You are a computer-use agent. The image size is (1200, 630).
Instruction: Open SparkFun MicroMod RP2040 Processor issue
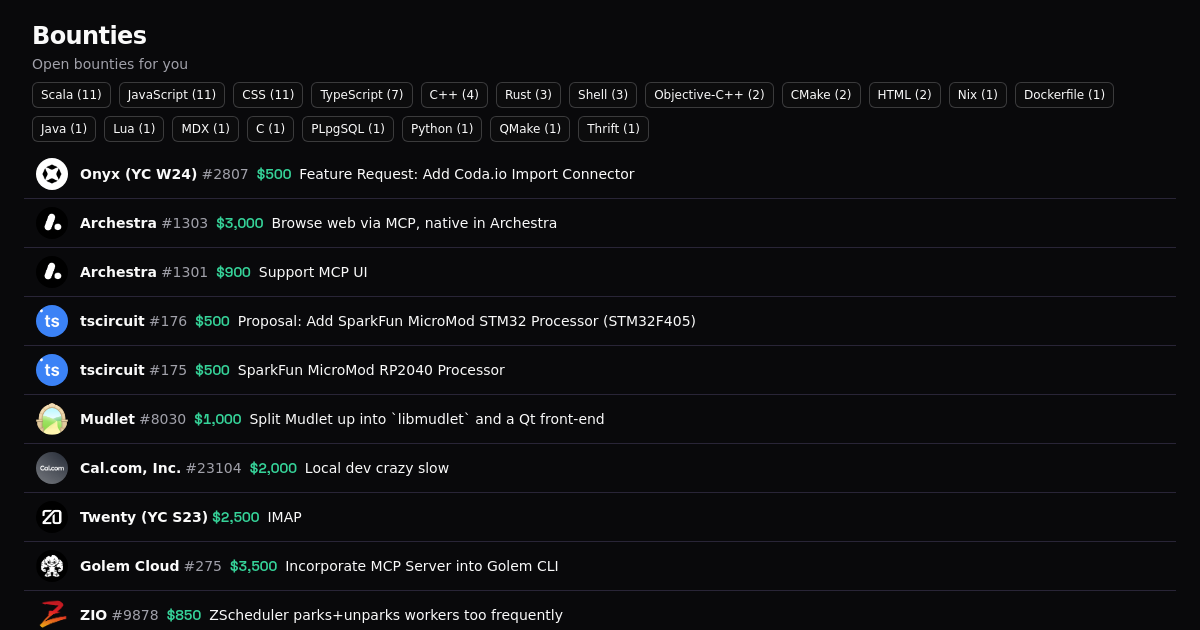pyautogui.click(x=371, y=370)
